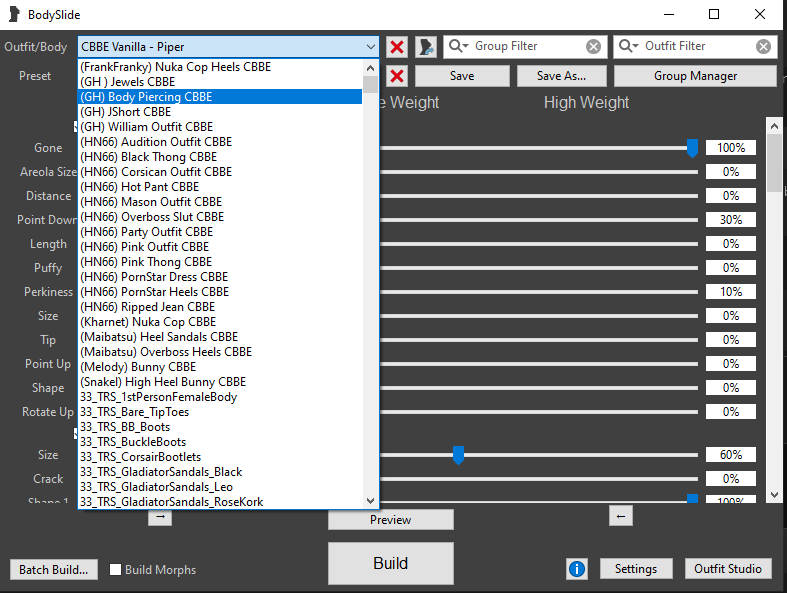Open the CBBE Vanilla - Piper combo box
The width and height of the screenshot is (787, 593).
228,47
